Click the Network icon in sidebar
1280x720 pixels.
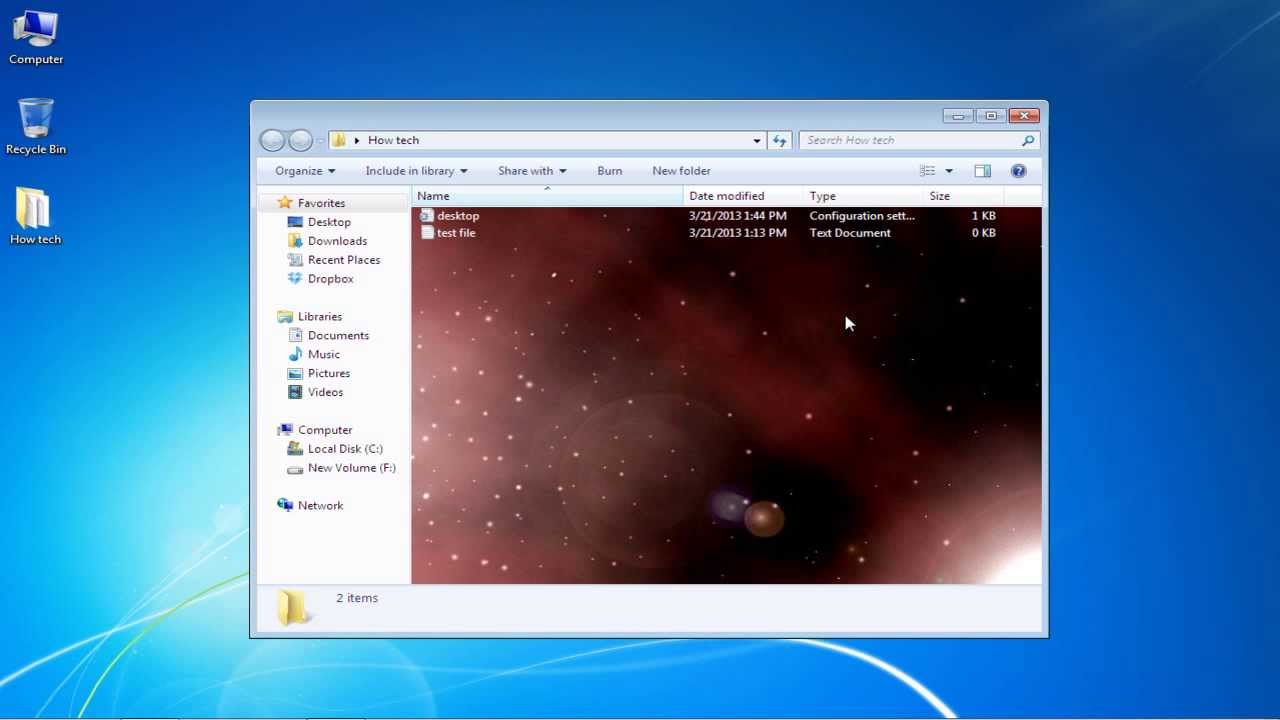[x=285, y=505]
